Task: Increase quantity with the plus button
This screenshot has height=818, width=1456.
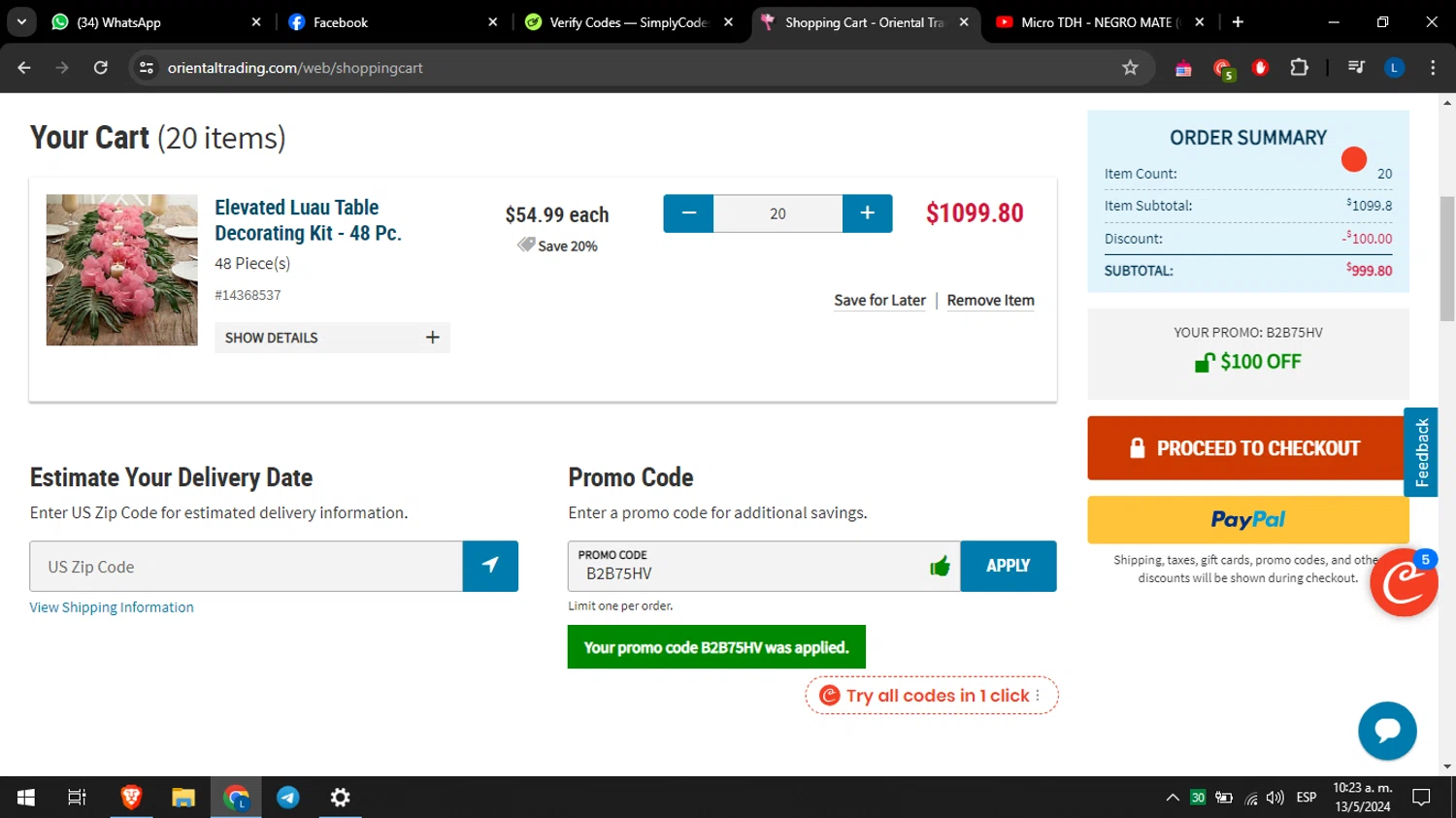Action: click(x=867, y=213)
